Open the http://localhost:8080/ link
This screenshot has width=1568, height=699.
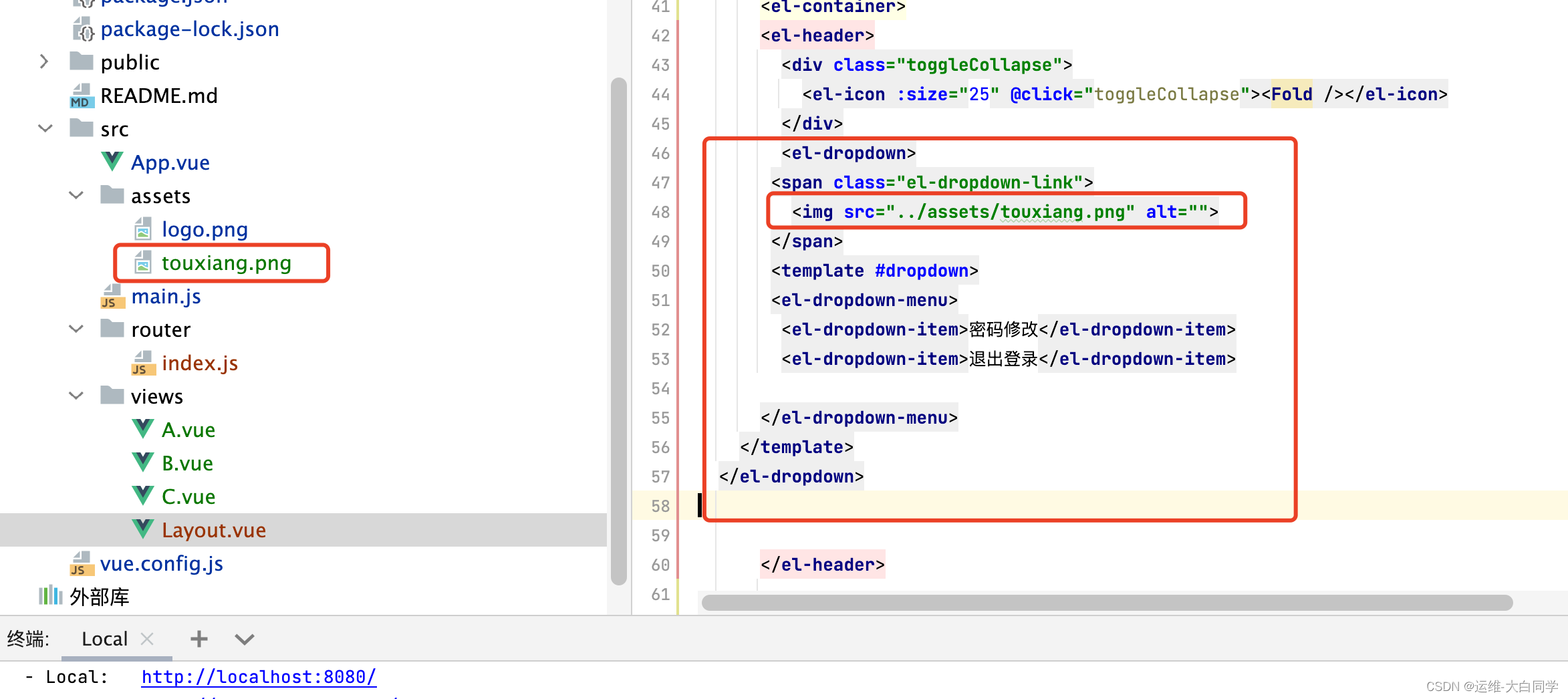[259, 677]
